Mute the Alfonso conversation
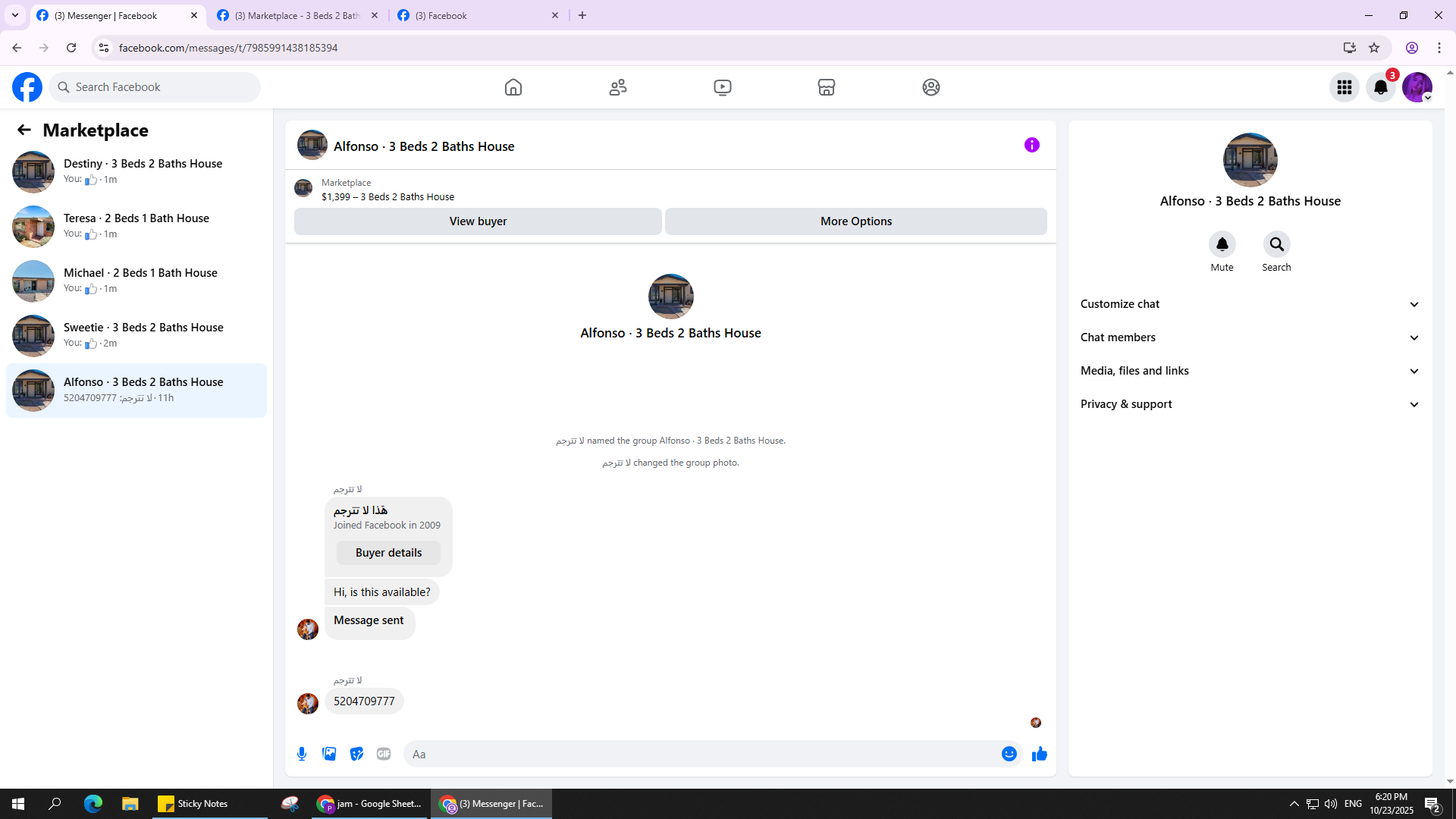Image resolution: width=1456 pixels, height=819 pixels. (1222, 245)
